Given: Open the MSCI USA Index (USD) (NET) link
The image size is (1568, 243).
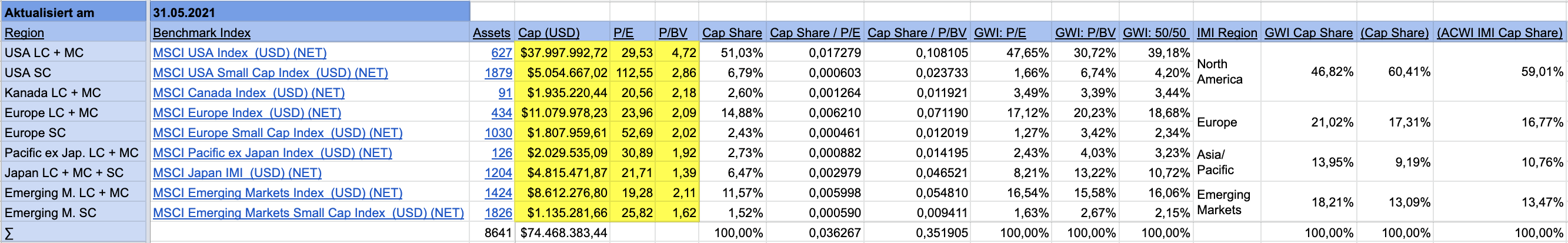Looking at the screenshot, I should click(239, 53).
